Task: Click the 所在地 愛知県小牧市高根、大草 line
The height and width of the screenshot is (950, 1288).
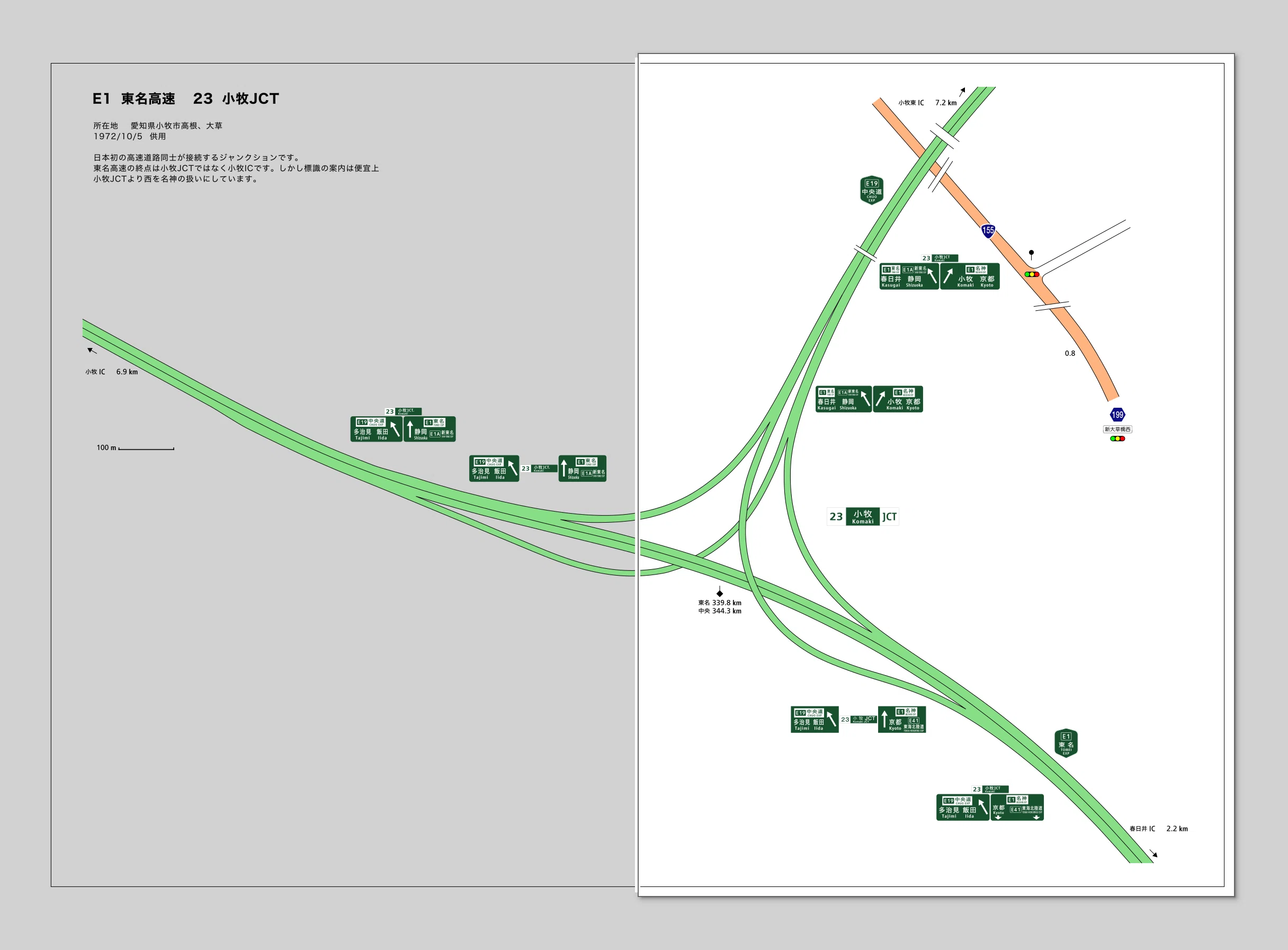Action: click(x=157, y=126)
